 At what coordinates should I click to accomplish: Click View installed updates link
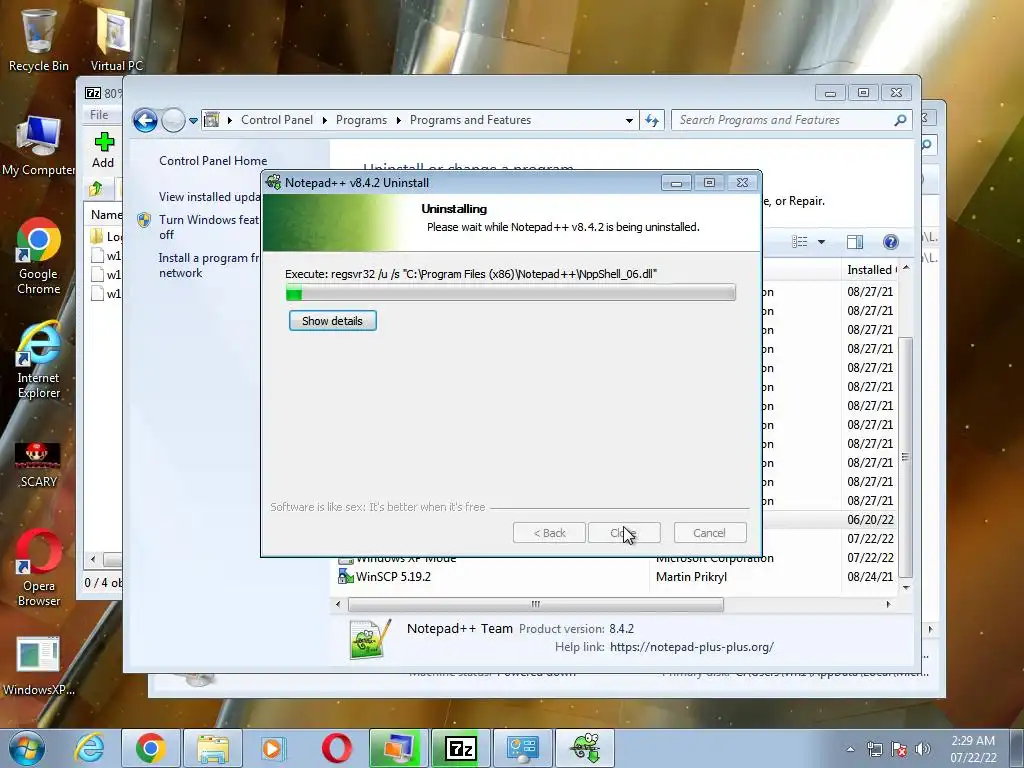(x=210, y=197)
